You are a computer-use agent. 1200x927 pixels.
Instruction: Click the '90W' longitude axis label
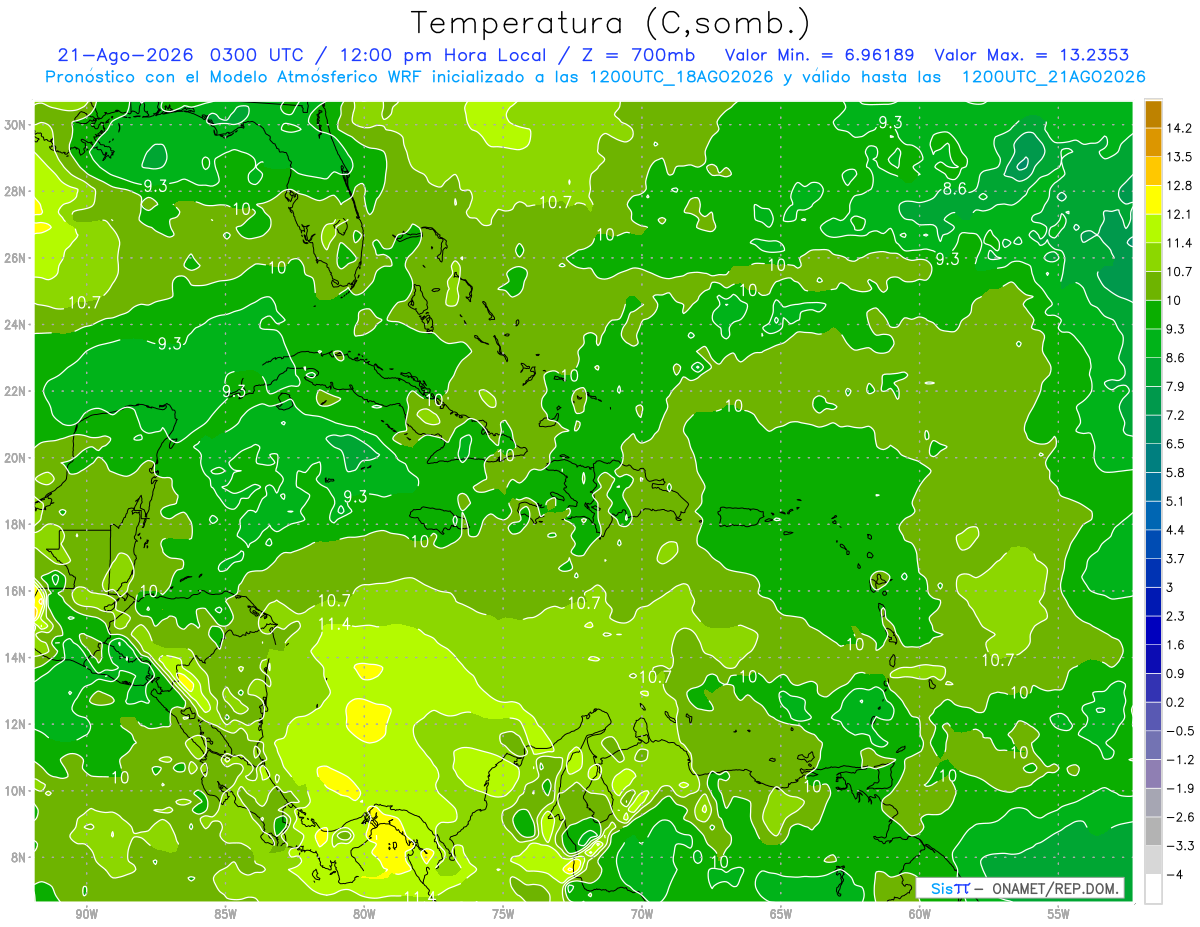(86, 914)
